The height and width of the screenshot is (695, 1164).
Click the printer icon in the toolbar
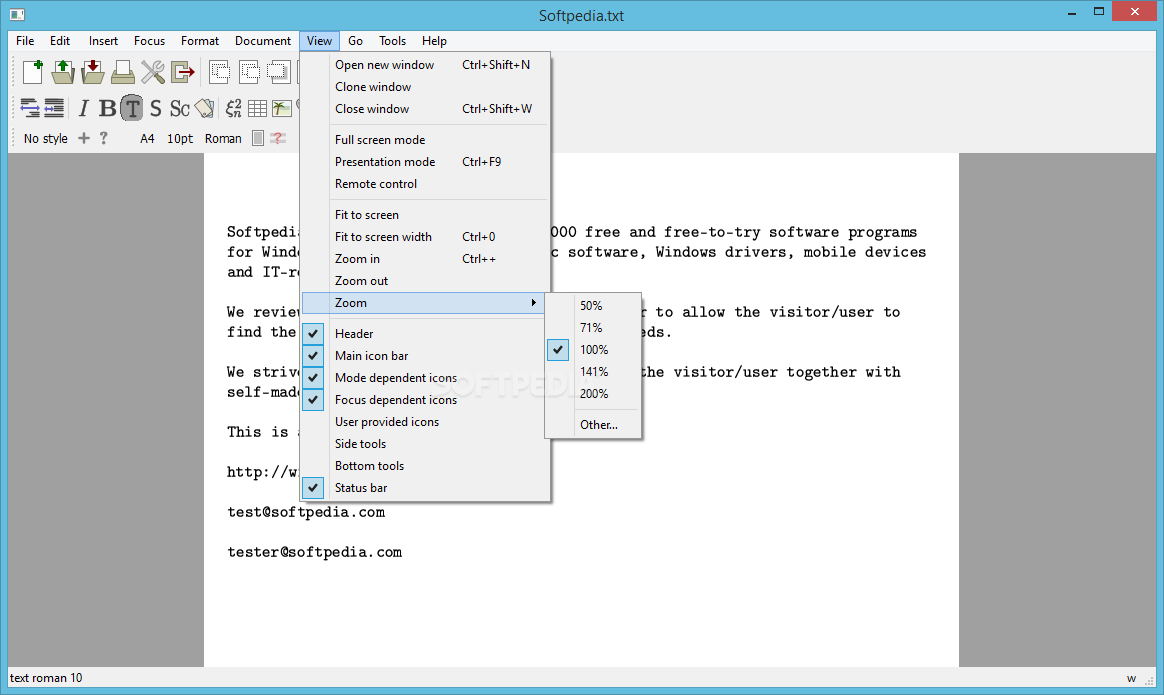coord(122,71)
